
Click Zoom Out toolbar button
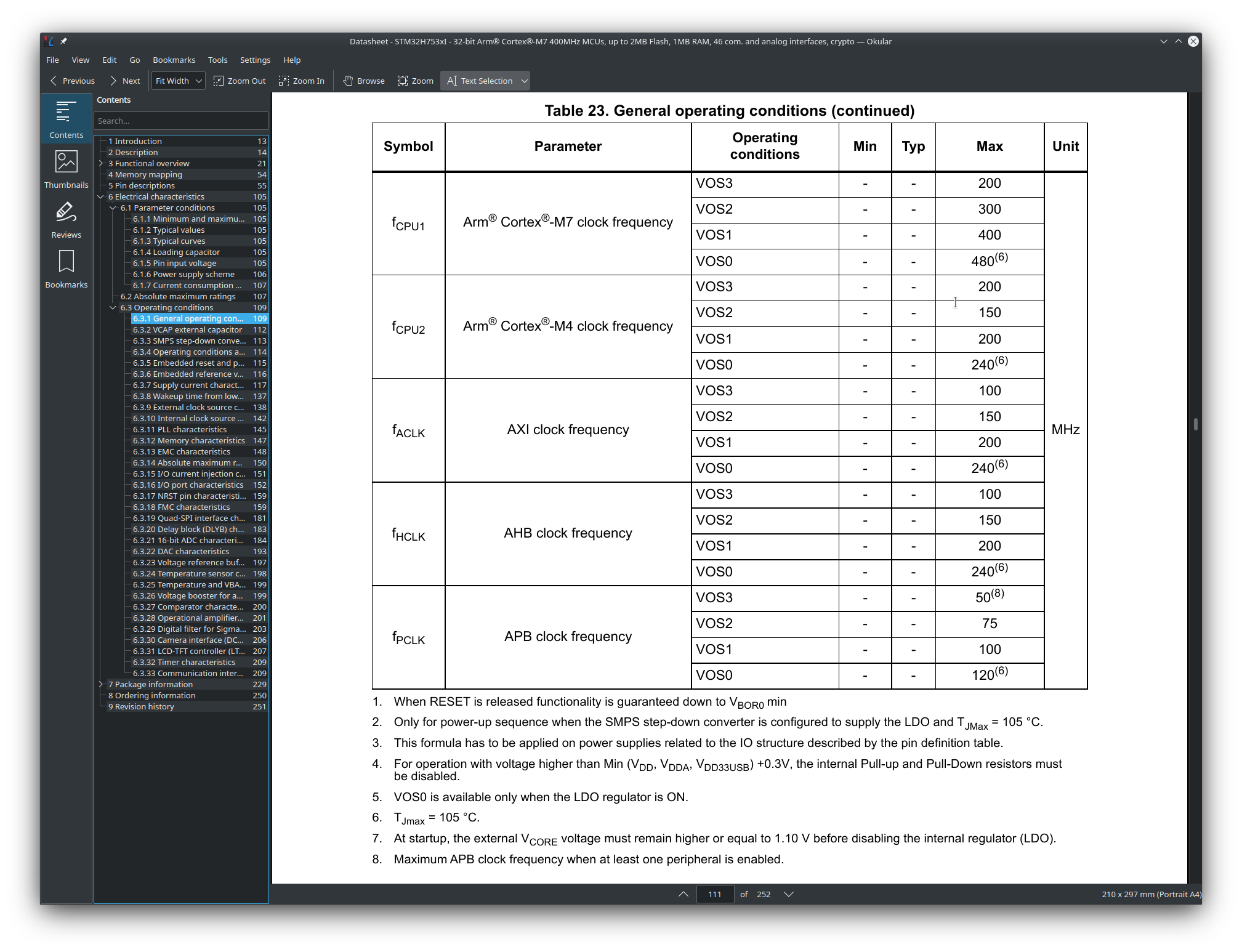point(240,81)
